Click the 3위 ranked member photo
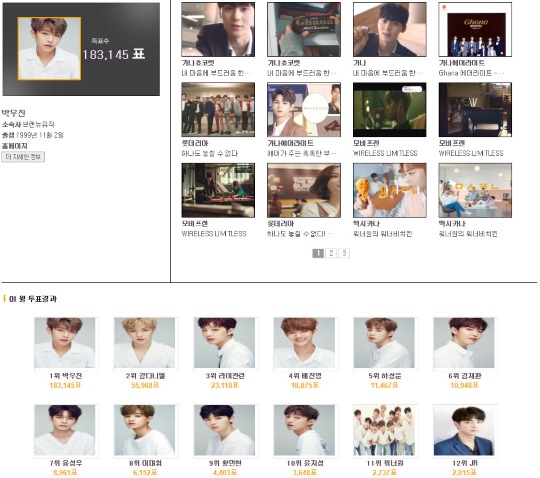 click(225, 343)
